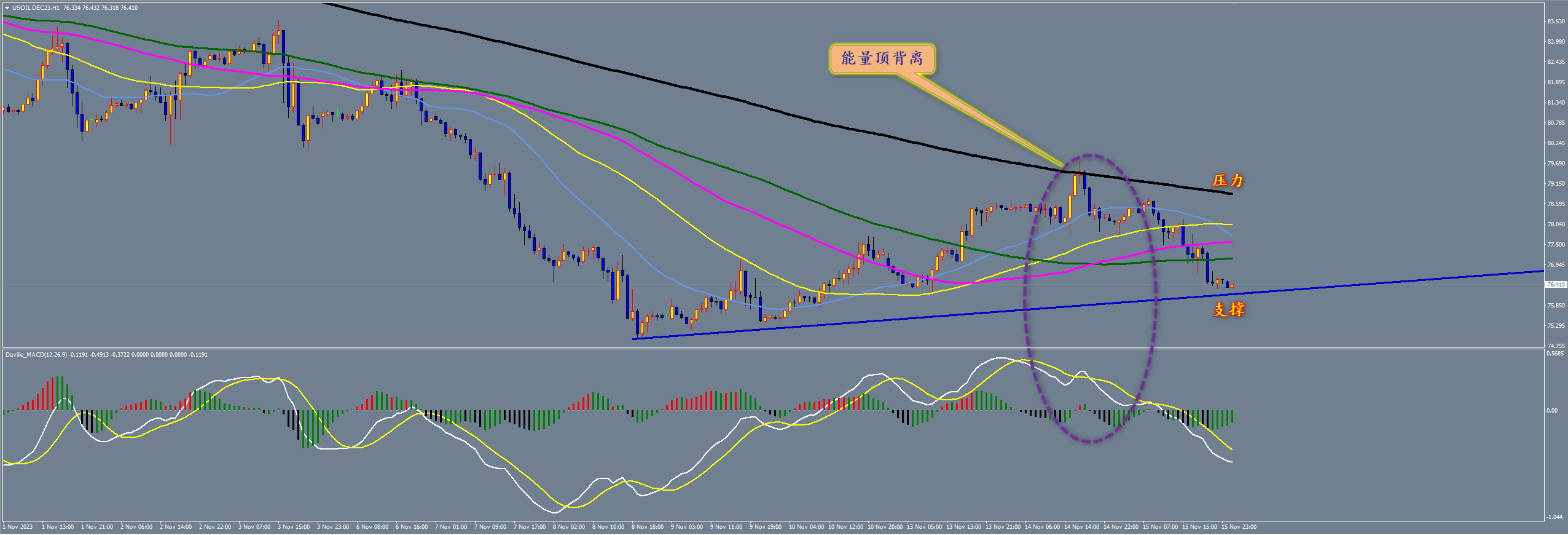Click MACD scale value -1.044
The height and width of the screenshot is (535, 1568).
[x=1554, y=517]
